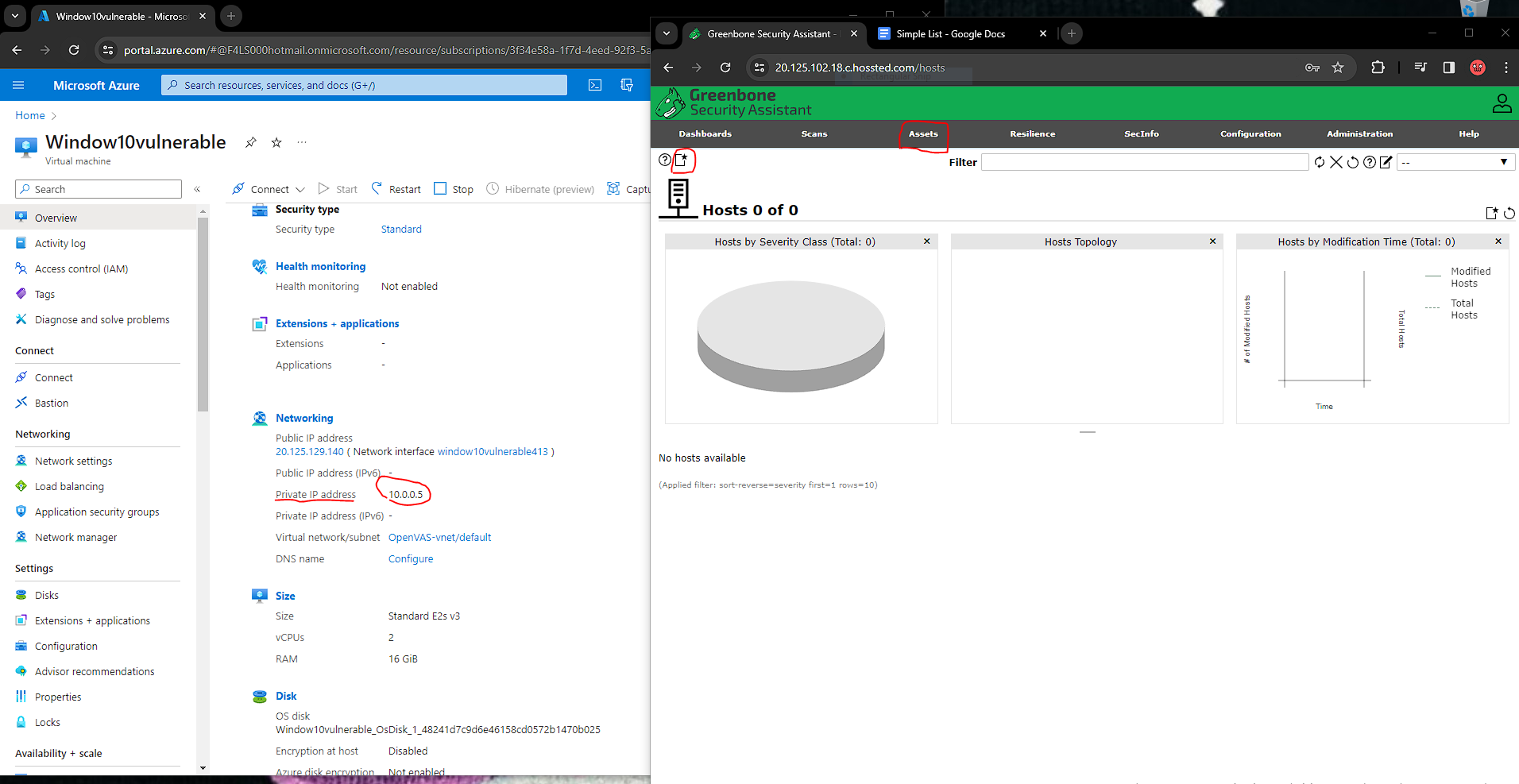Open the Administration menu
The height and width of the screenshot is (784, 1519).
pyautogui.click(x=1359, y=133)
